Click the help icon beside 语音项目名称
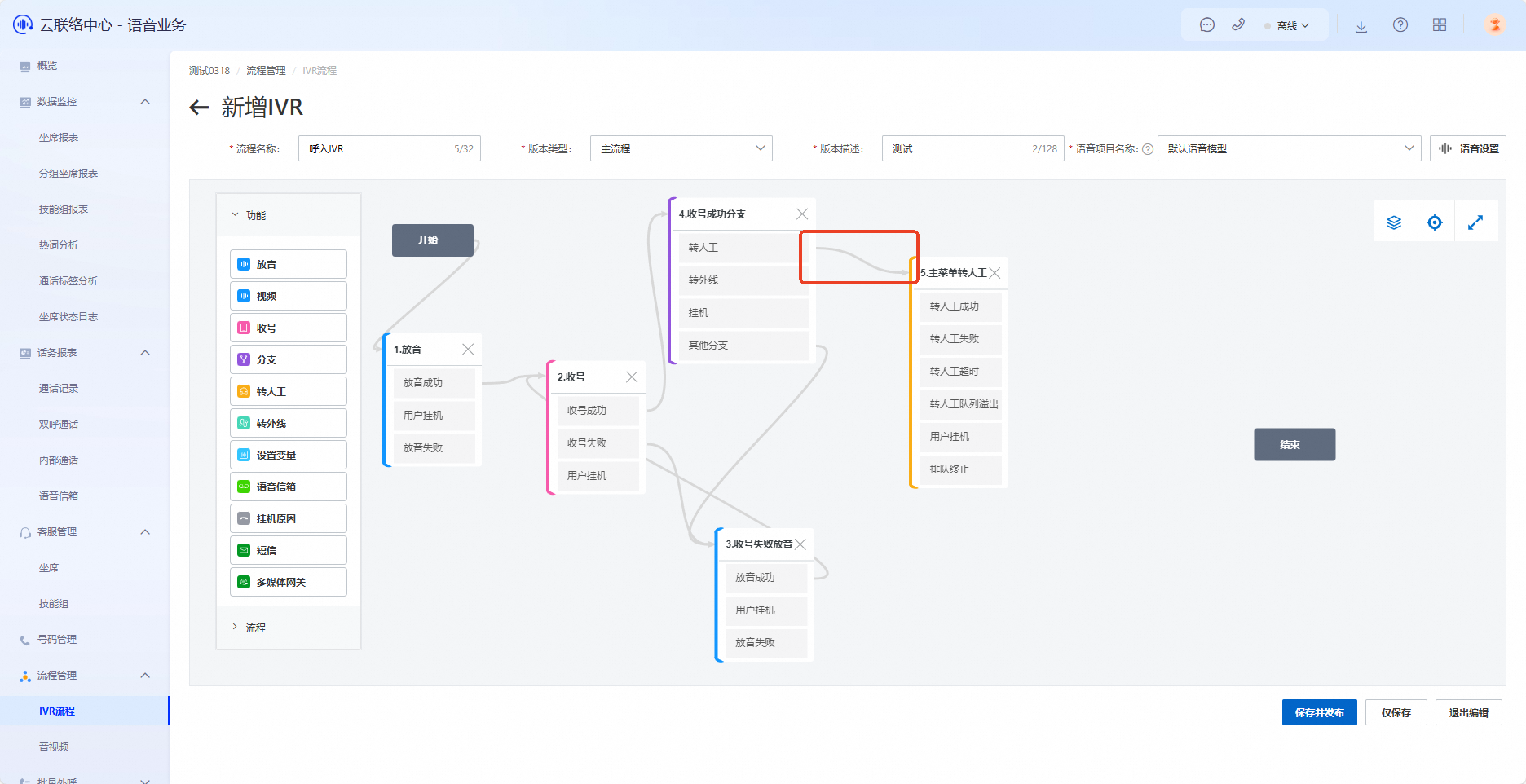1526x784 pixels. click(1148, 149)
